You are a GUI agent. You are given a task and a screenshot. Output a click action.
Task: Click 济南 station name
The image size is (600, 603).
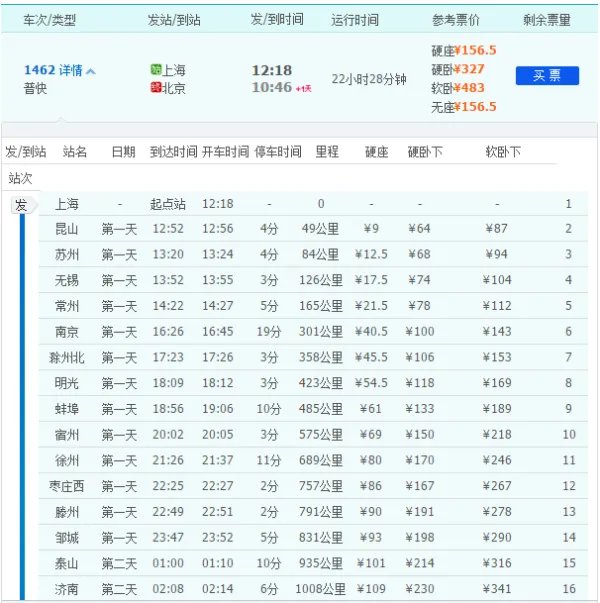[x=67, y=590]
